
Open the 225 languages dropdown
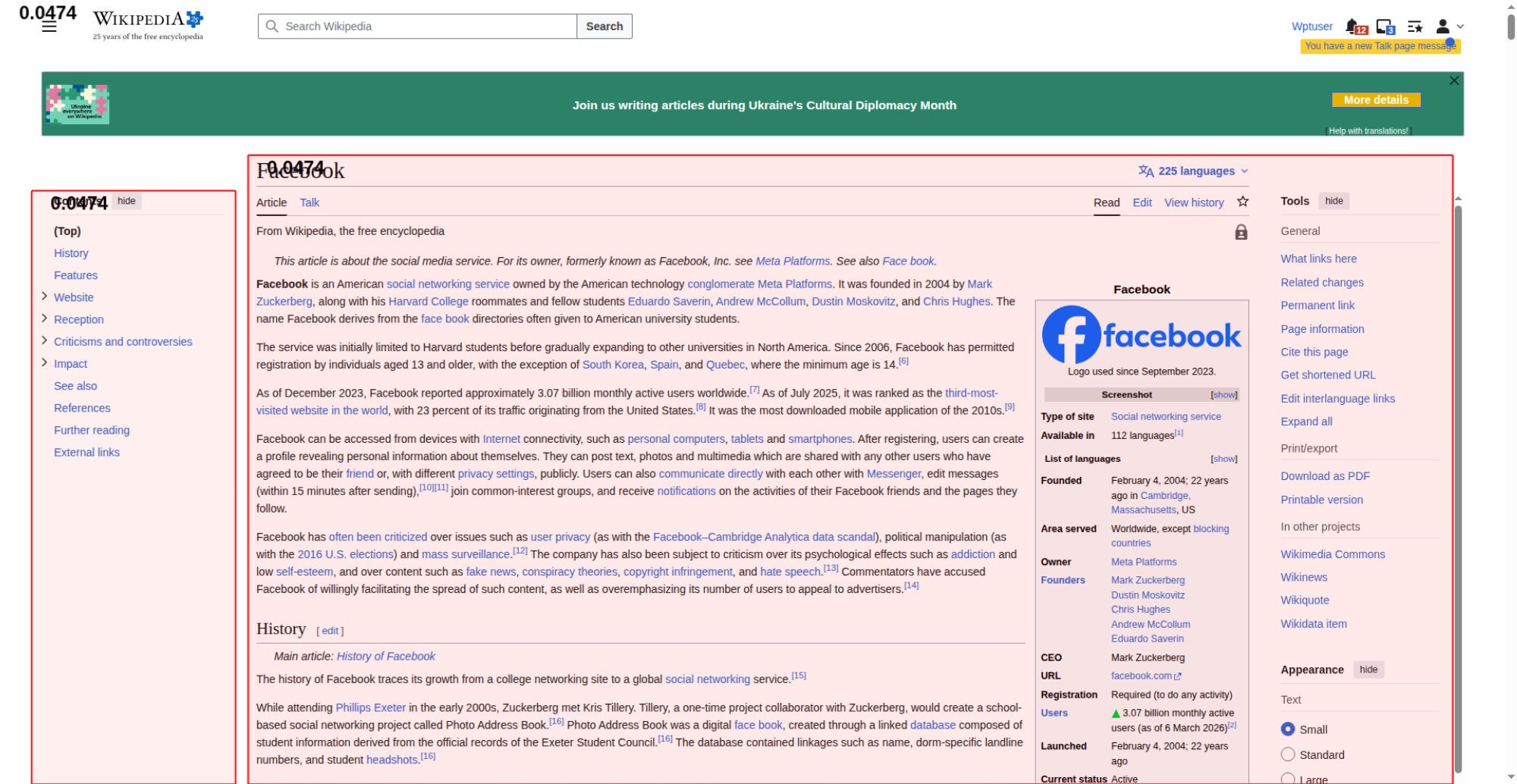point(1193,171)
